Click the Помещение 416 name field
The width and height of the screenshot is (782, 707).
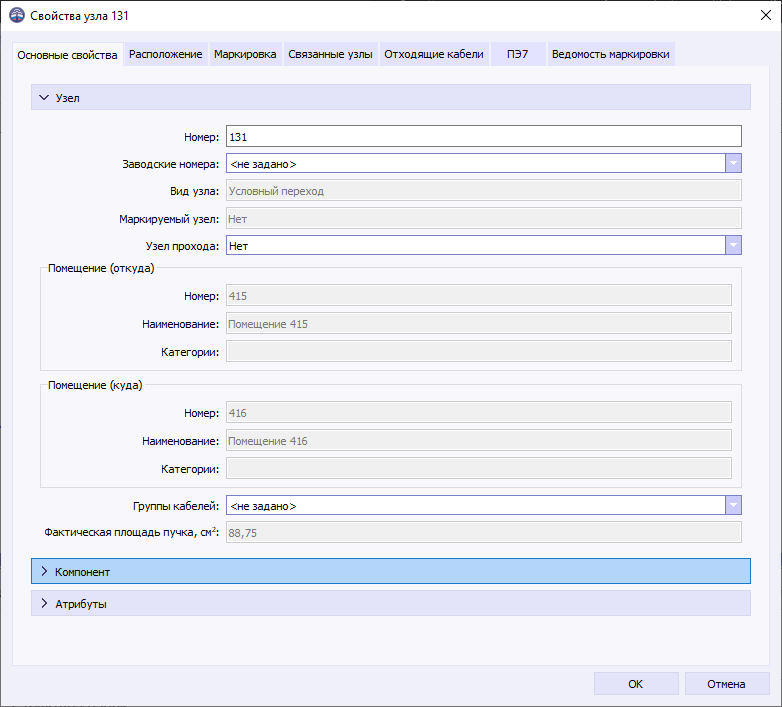(x=479, y=441)
